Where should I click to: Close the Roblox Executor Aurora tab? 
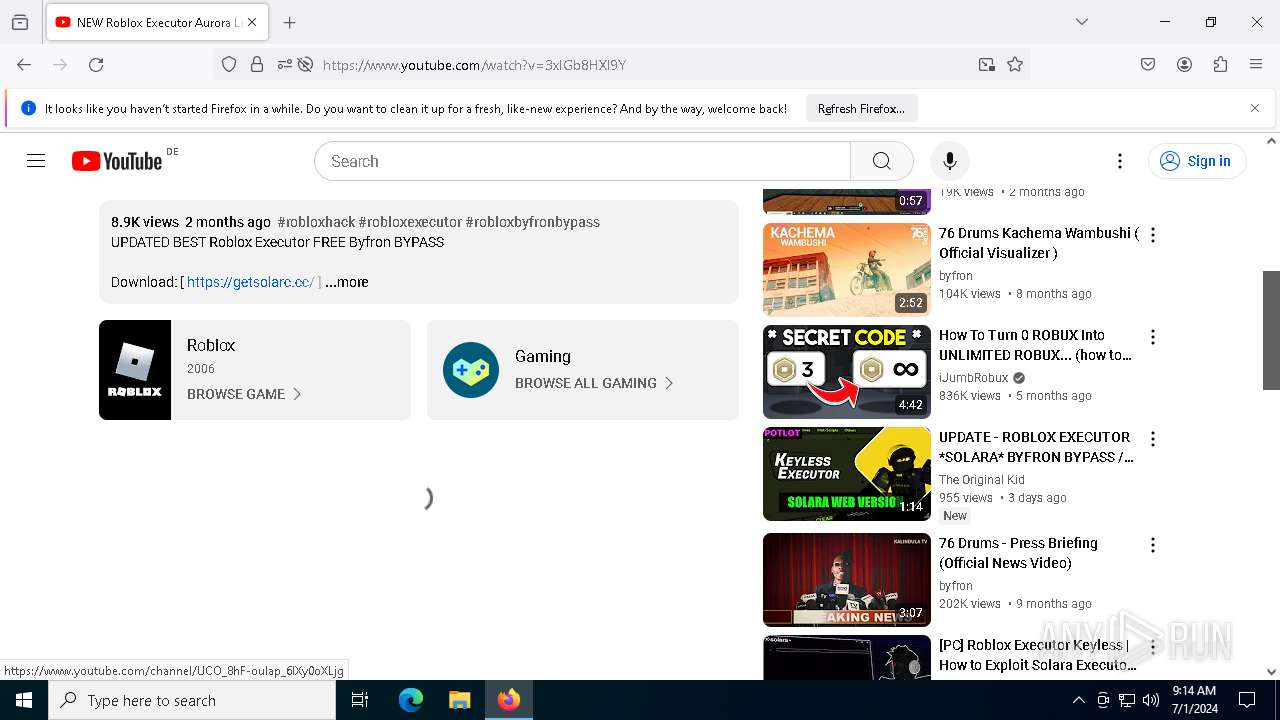click(252, 22)
